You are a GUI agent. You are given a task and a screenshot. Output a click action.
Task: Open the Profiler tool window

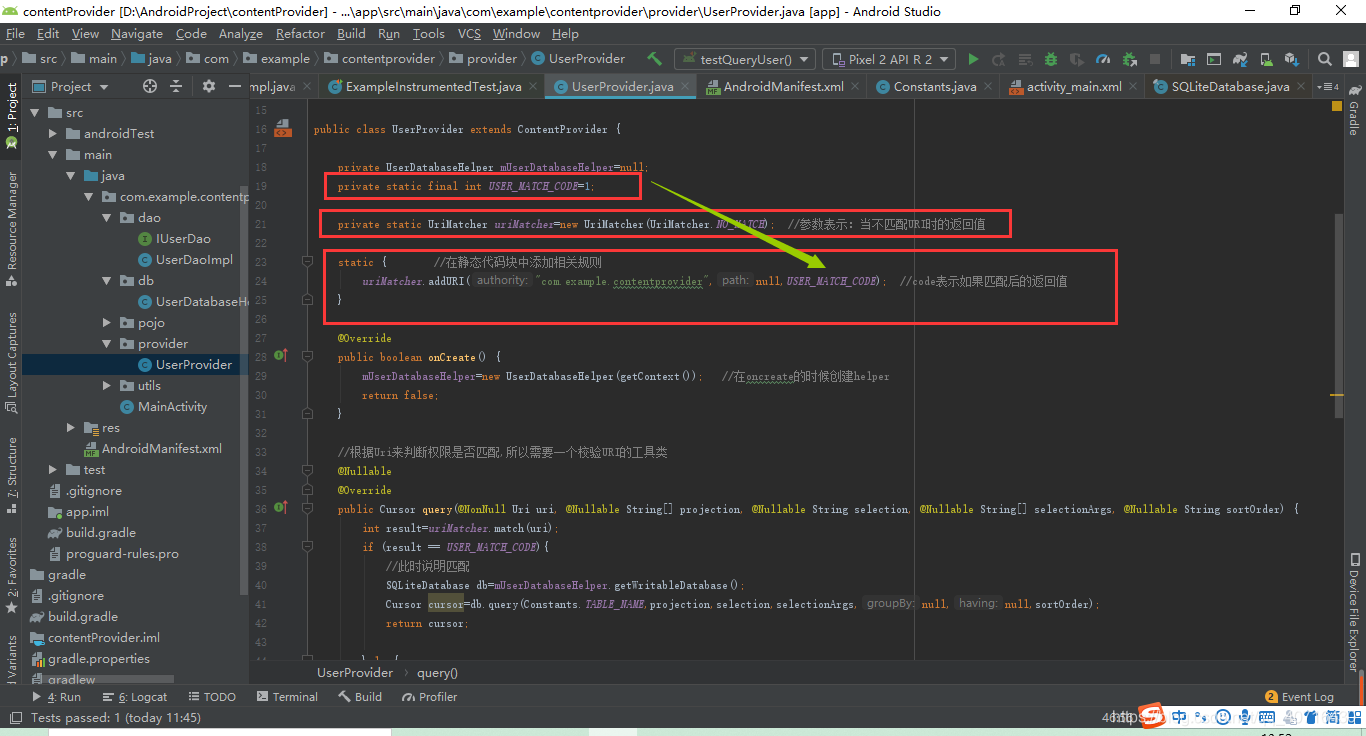(x=430, y=697)
